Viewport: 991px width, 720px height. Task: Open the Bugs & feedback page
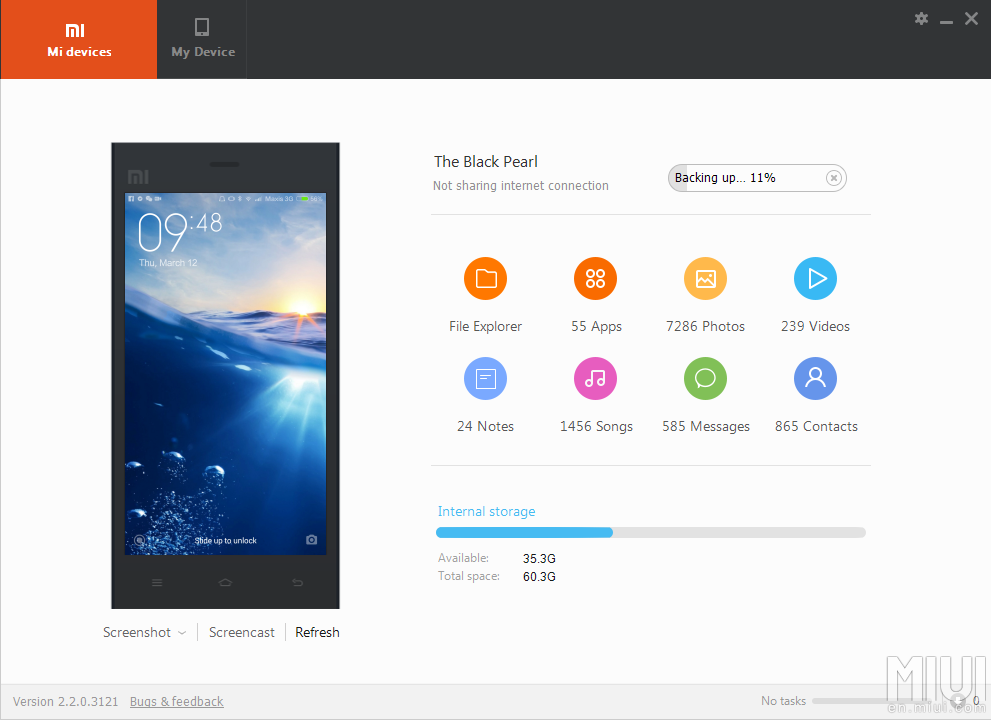(x=176, y=701)
